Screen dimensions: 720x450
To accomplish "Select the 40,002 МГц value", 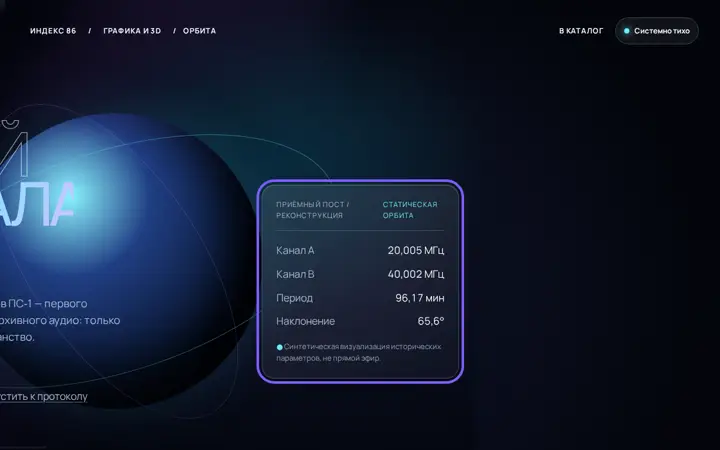I will click(x=416, y=274).
